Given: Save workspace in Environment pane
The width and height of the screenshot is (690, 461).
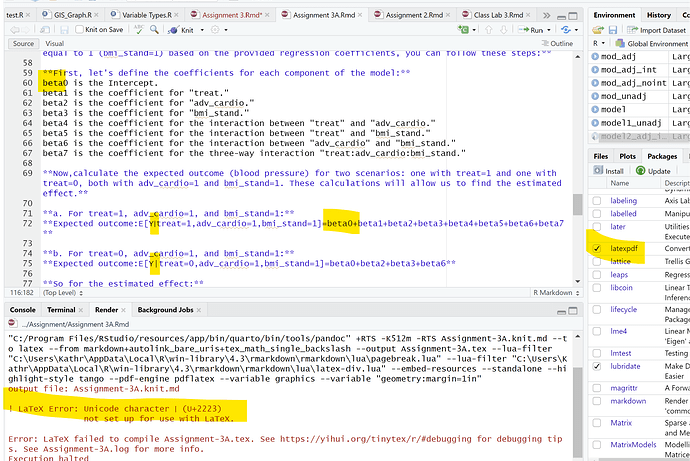Looking at the screenshot, I should coord(613,30).
